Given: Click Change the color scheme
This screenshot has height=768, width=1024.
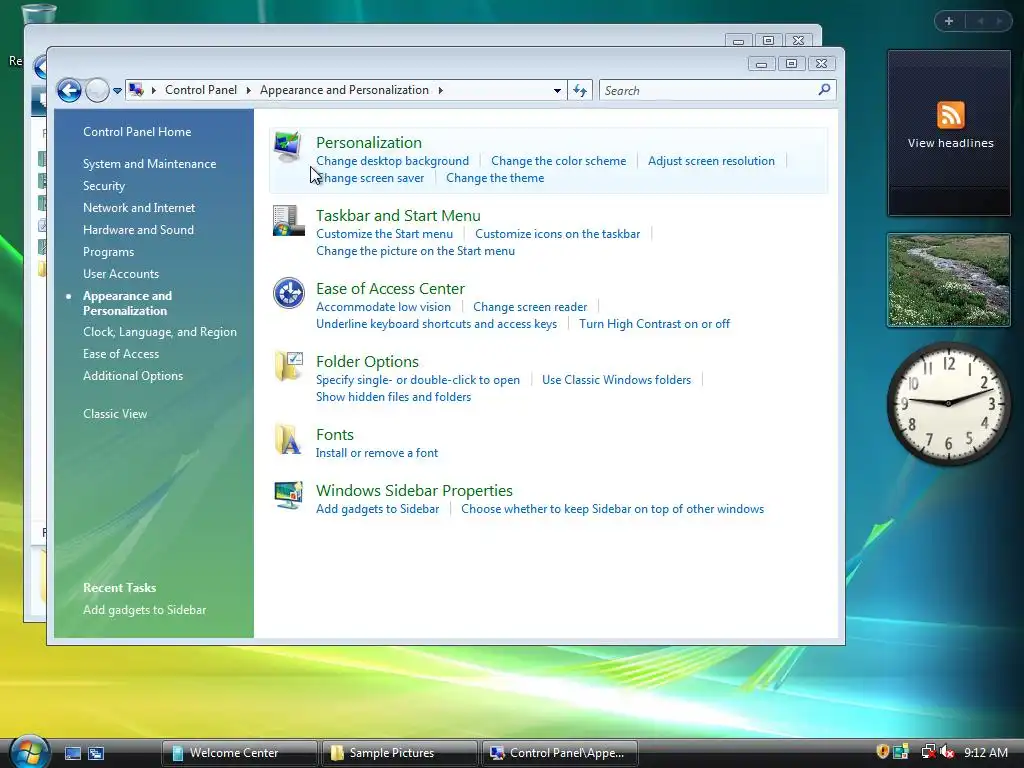Looking at the screenshot, I should click(x=558, y=161).
